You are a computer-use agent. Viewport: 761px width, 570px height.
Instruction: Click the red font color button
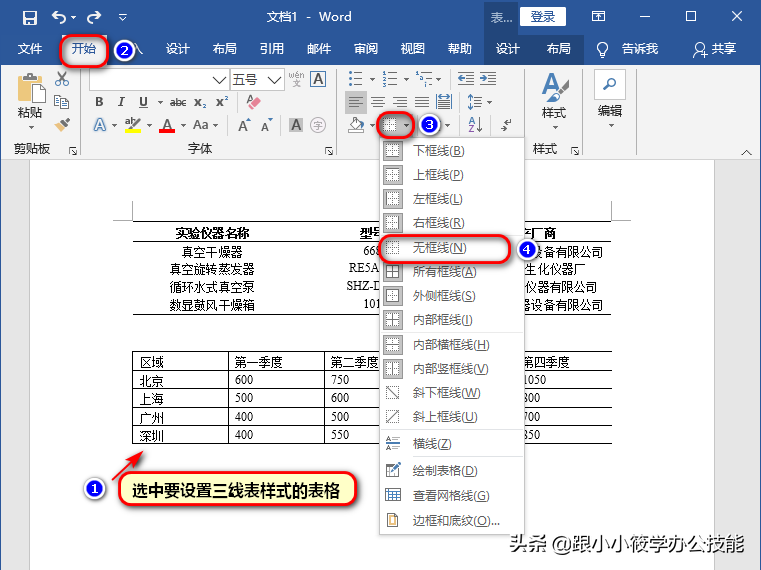[x=166, y=125]
